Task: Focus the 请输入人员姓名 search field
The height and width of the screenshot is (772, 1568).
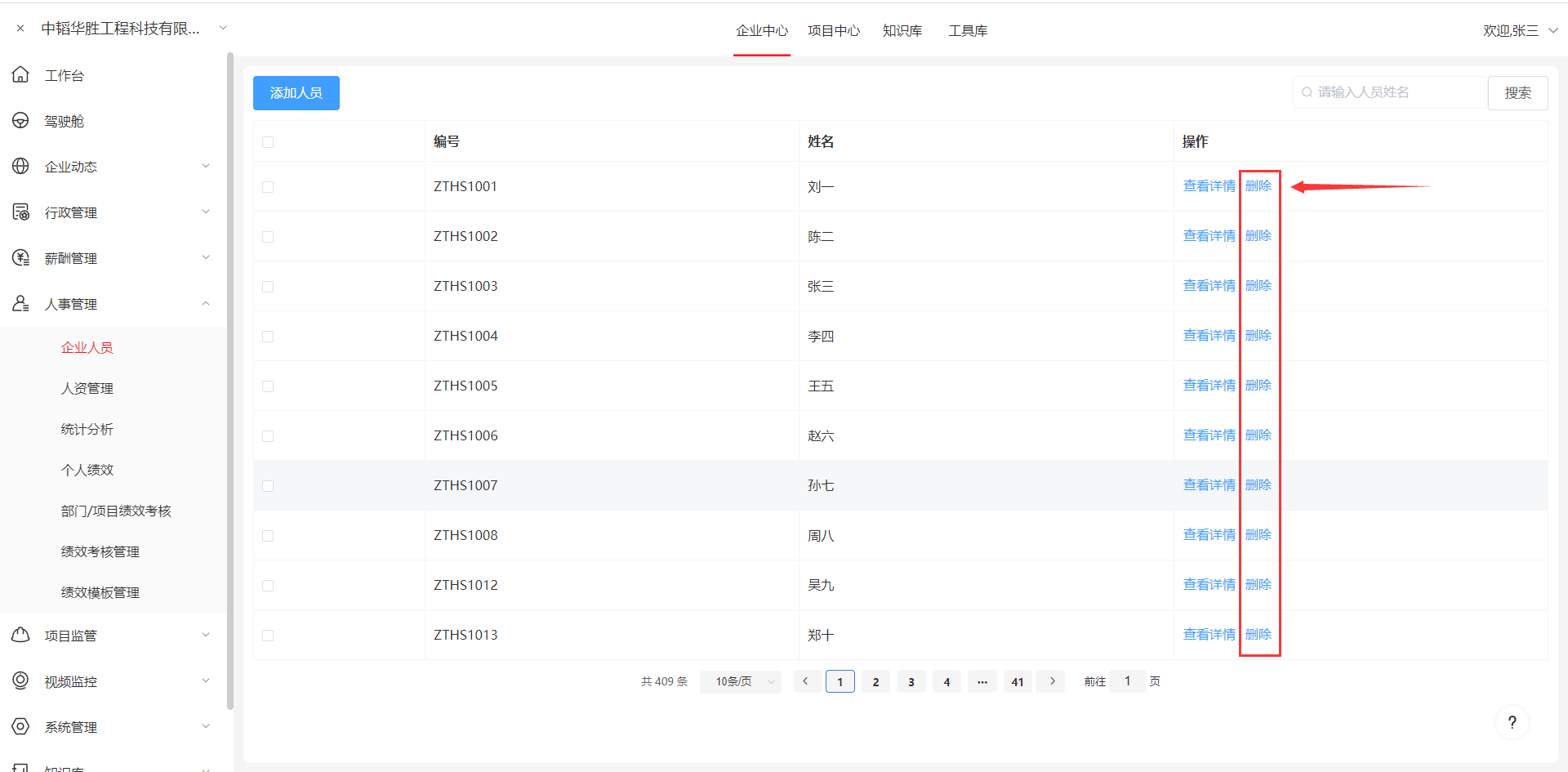Action: click(x=1390, y=92)
